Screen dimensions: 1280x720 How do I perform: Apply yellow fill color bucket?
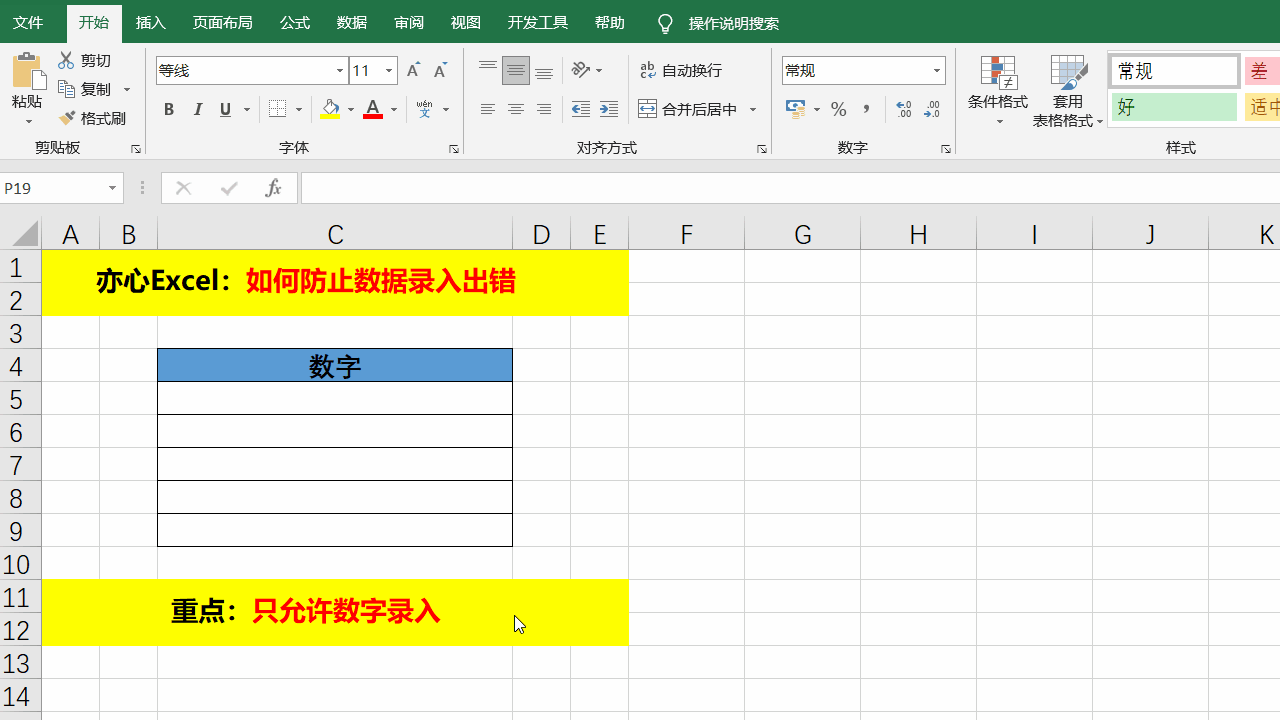coord(330,109)
